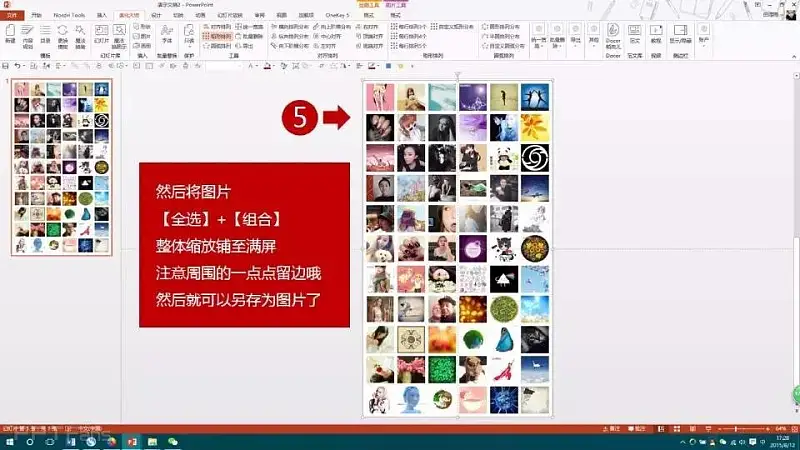This screenshot has height=450, width=800.
Task: Click the Windows Start button
Action: pyautogui.click(x=8, y=441)
